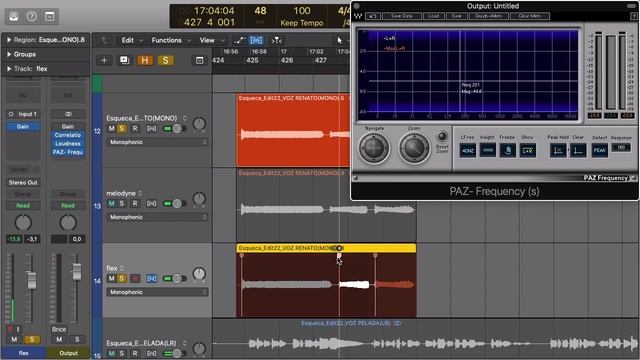Click the Automation curve icon in menu bar
Image resolution: width=640 pixels, height=360 pixels.
click(240, 40)
